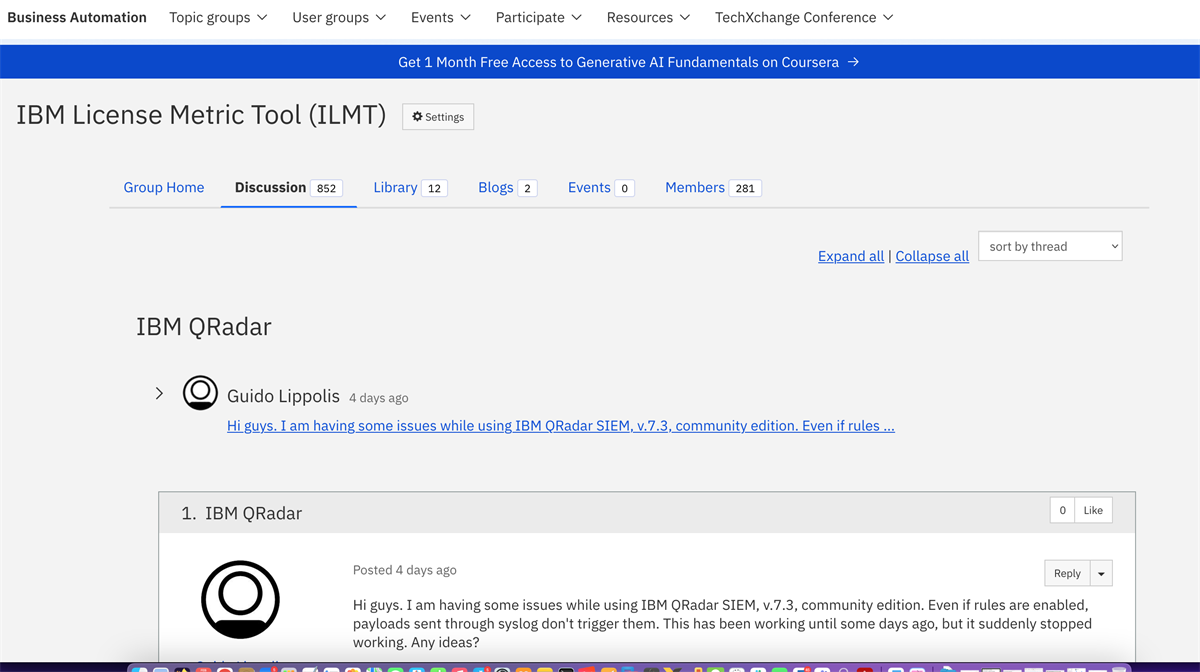Click the post author's avatar in the QRadar reply
The width and height of the screenshot is (1200, 672).
(x=240, y=598)
